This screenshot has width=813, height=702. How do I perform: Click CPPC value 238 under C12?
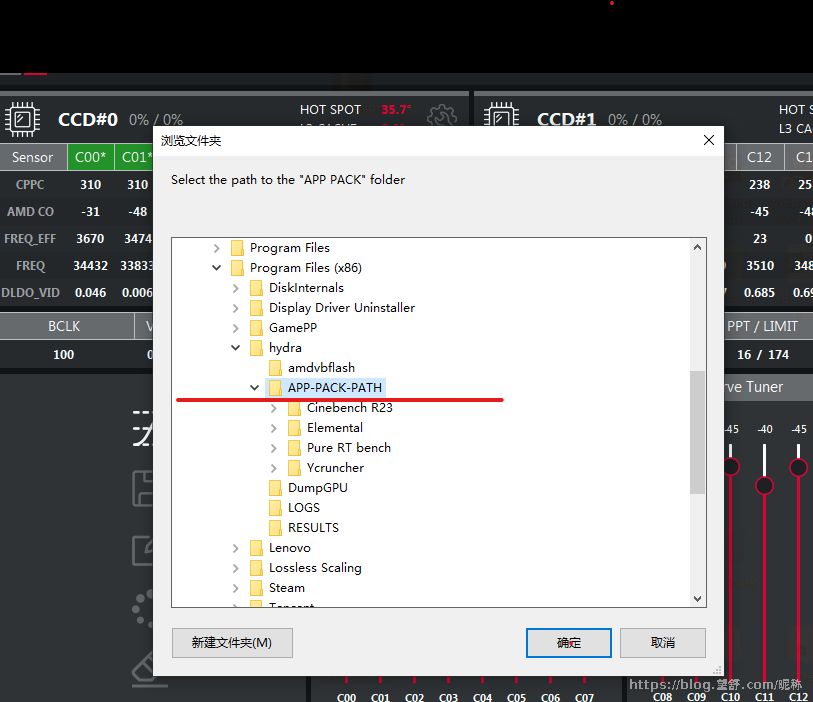(x=759, y=185)
